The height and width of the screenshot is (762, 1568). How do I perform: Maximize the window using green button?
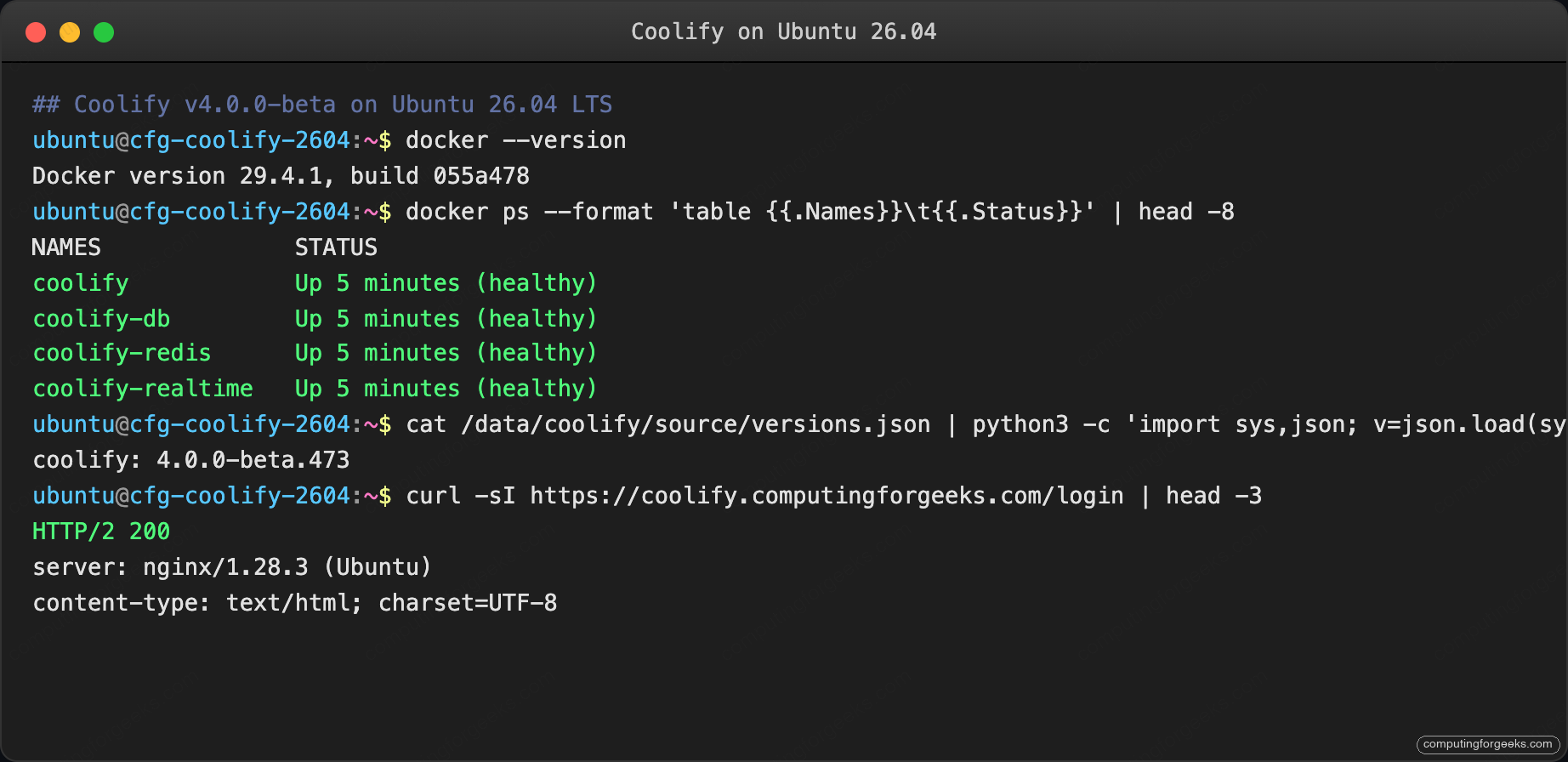tap(104, 32)
